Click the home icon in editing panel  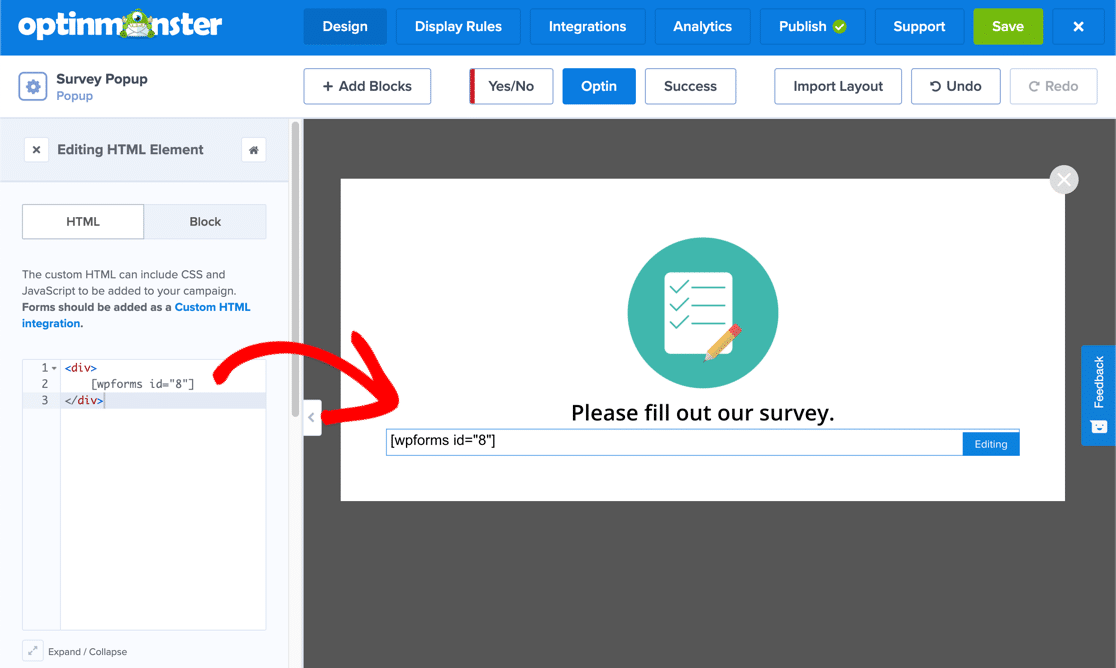point(253,149)
